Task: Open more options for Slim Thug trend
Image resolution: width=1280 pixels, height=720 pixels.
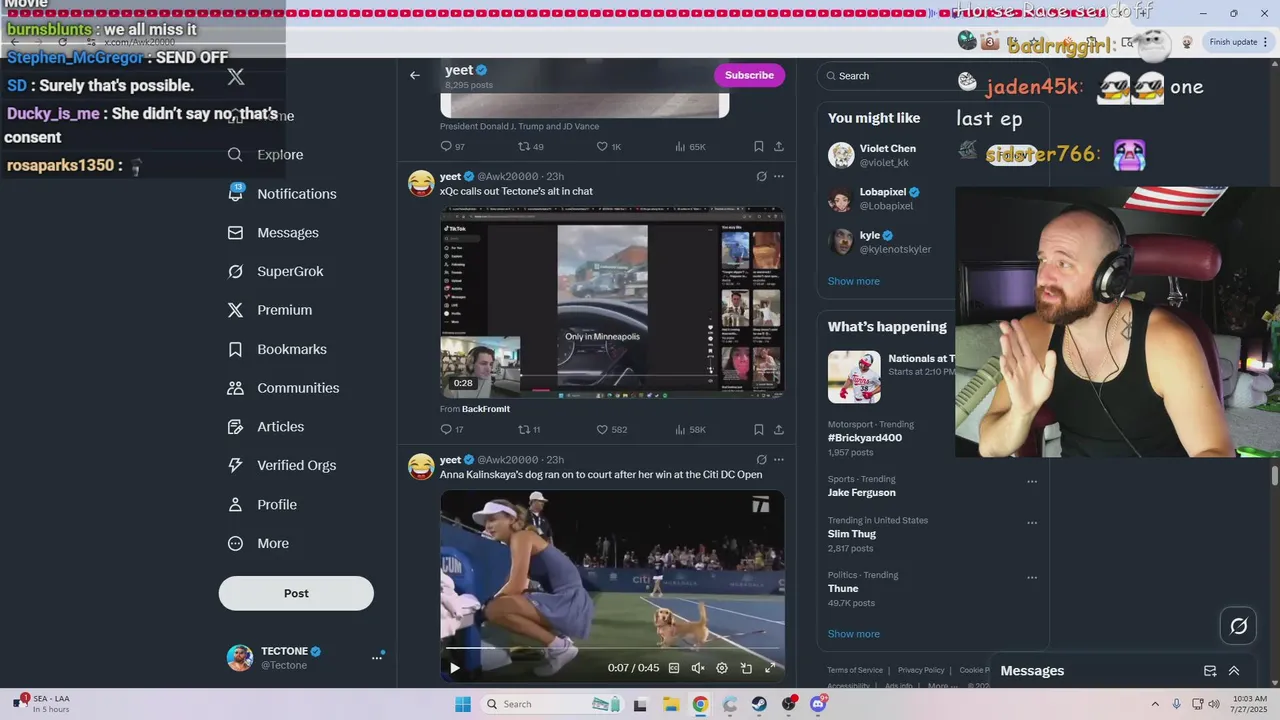Action: [x=1032, y=522]
